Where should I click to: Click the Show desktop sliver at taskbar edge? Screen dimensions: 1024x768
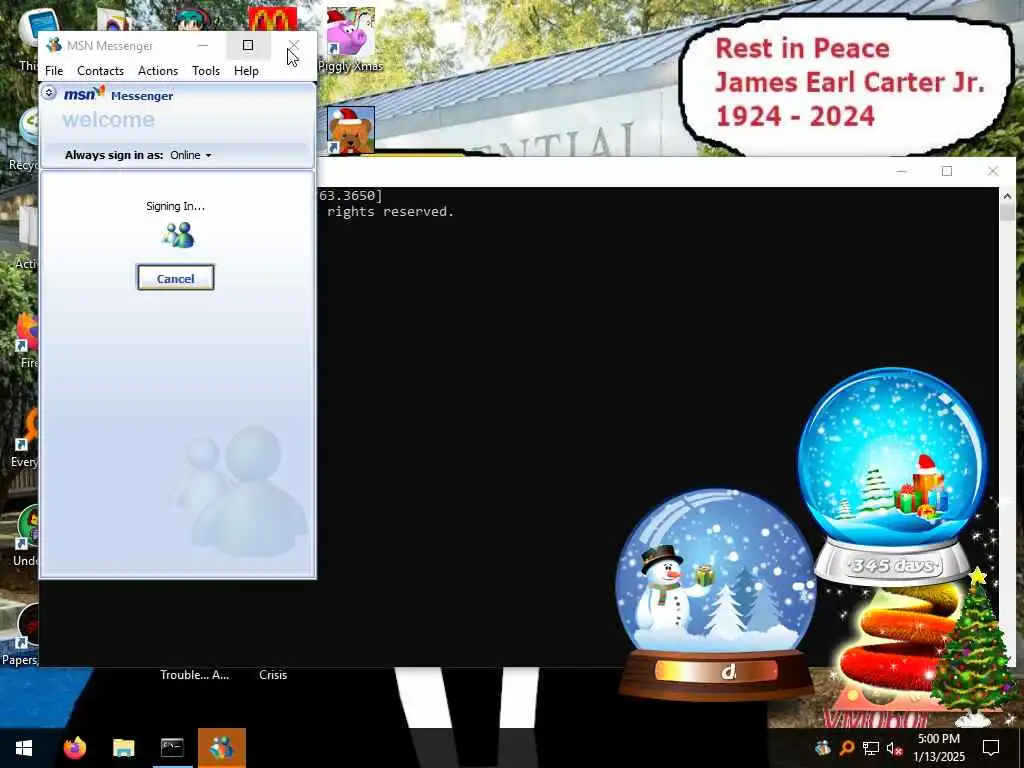[x=1021, y=748]
